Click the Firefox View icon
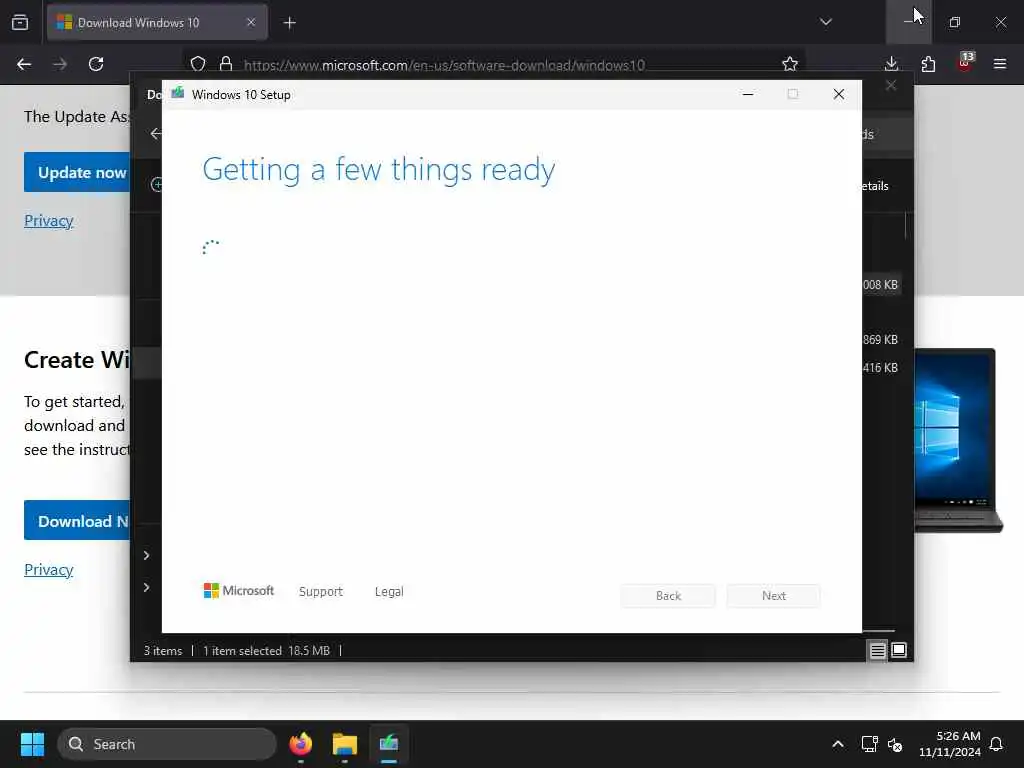The image size is (1024, 768). pos(20,22)
